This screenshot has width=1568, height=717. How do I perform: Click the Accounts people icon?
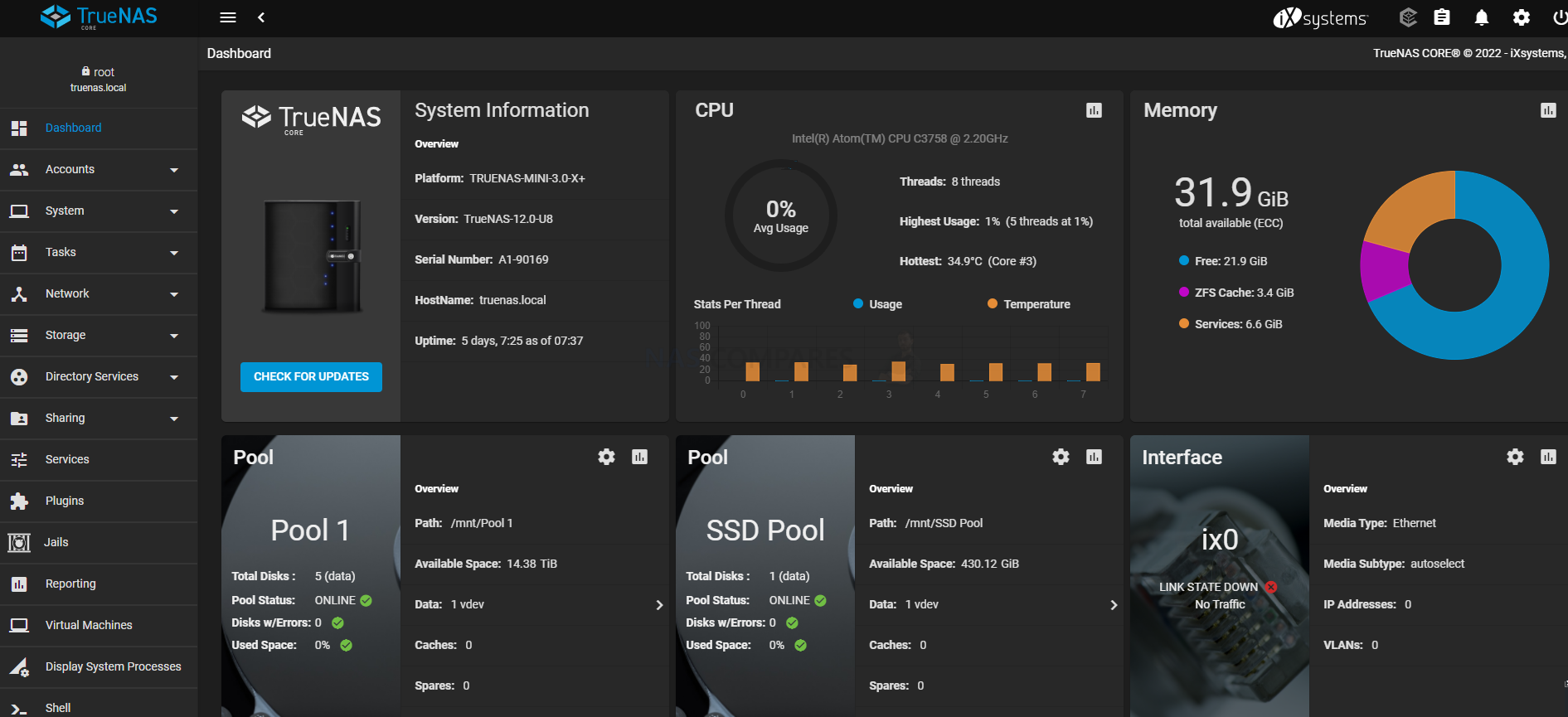[19, 169]
